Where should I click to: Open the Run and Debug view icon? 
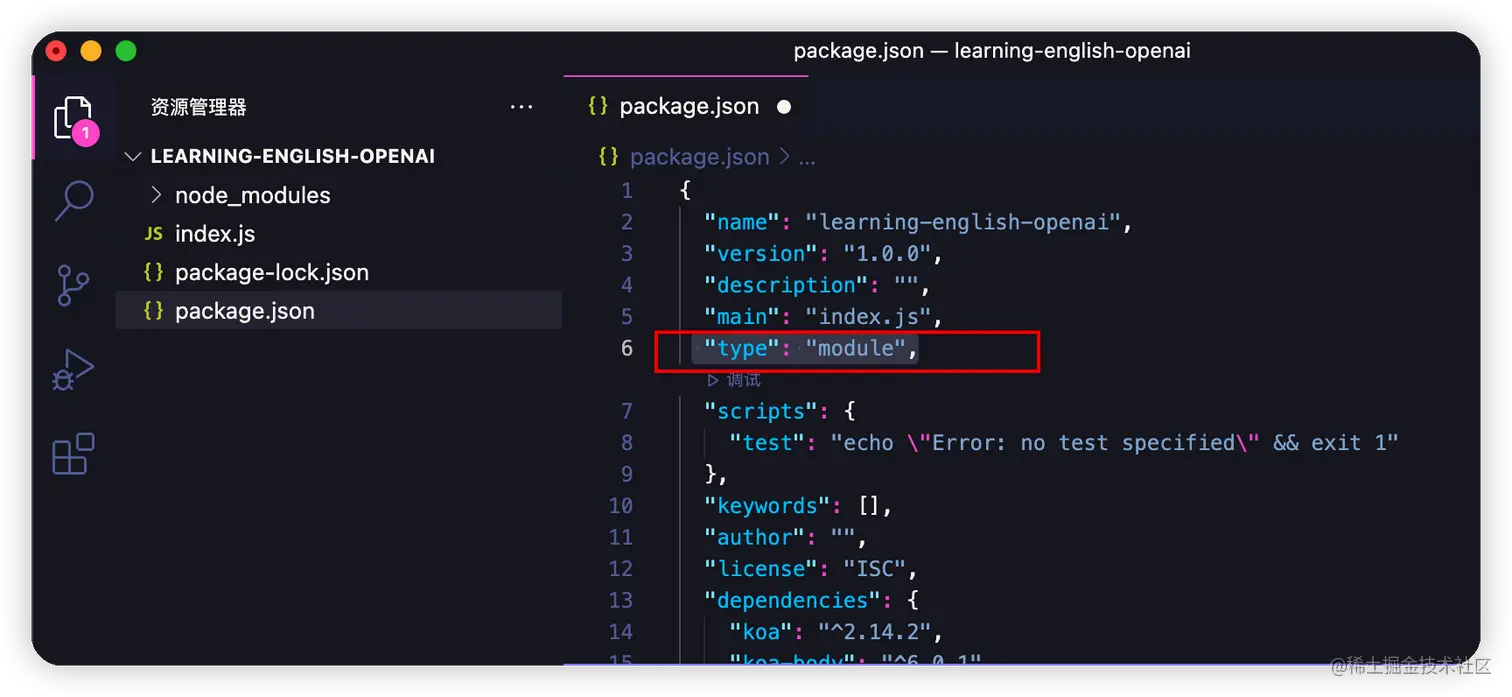pyautogui.click(x=73, y=369)
